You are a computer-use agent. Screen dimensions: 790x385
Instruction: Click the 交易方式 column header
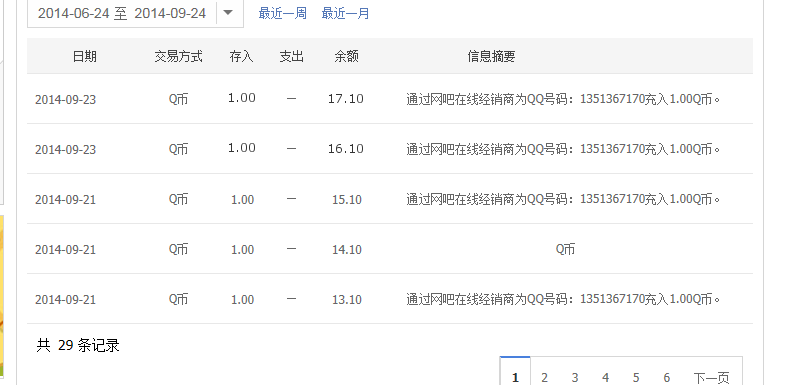click(x=178, y=56)
